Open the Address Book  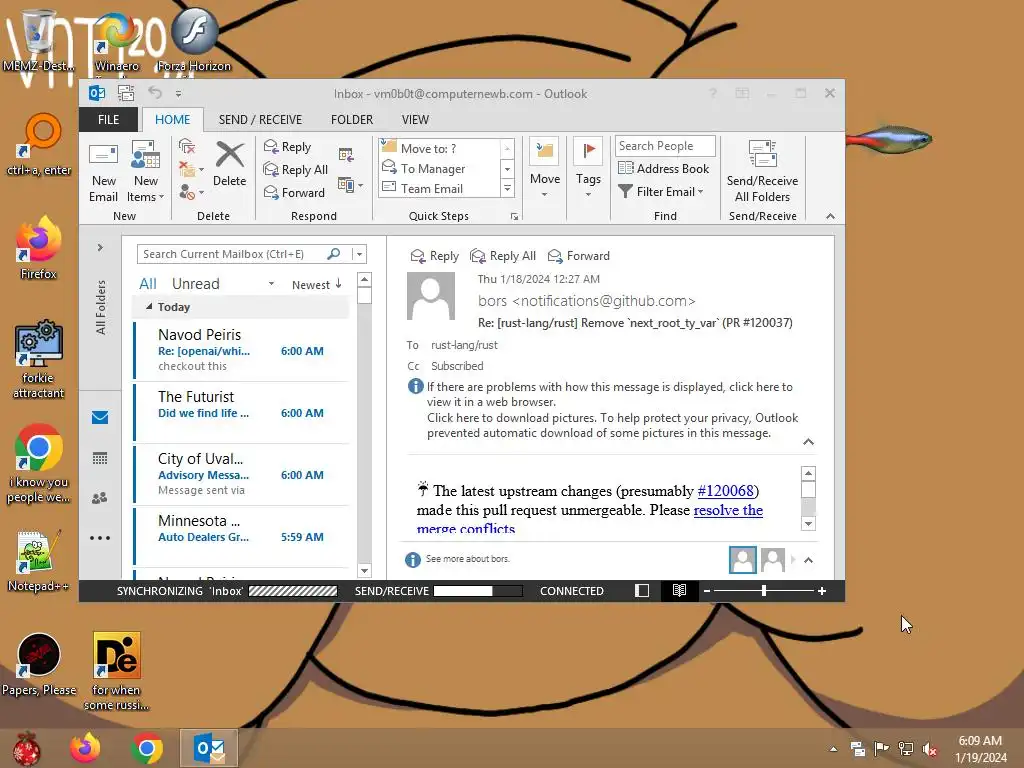click(664, 168)
